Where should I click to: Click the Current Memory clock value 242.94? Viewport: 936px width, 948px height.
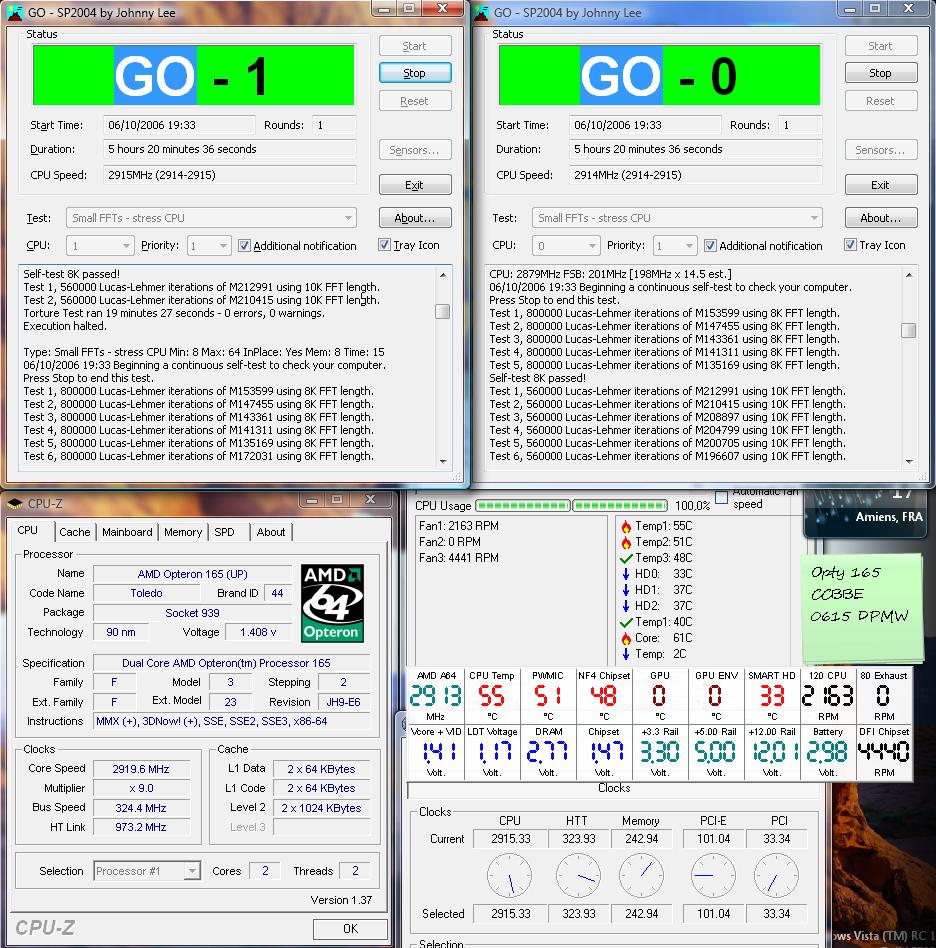tap(642, 839)
